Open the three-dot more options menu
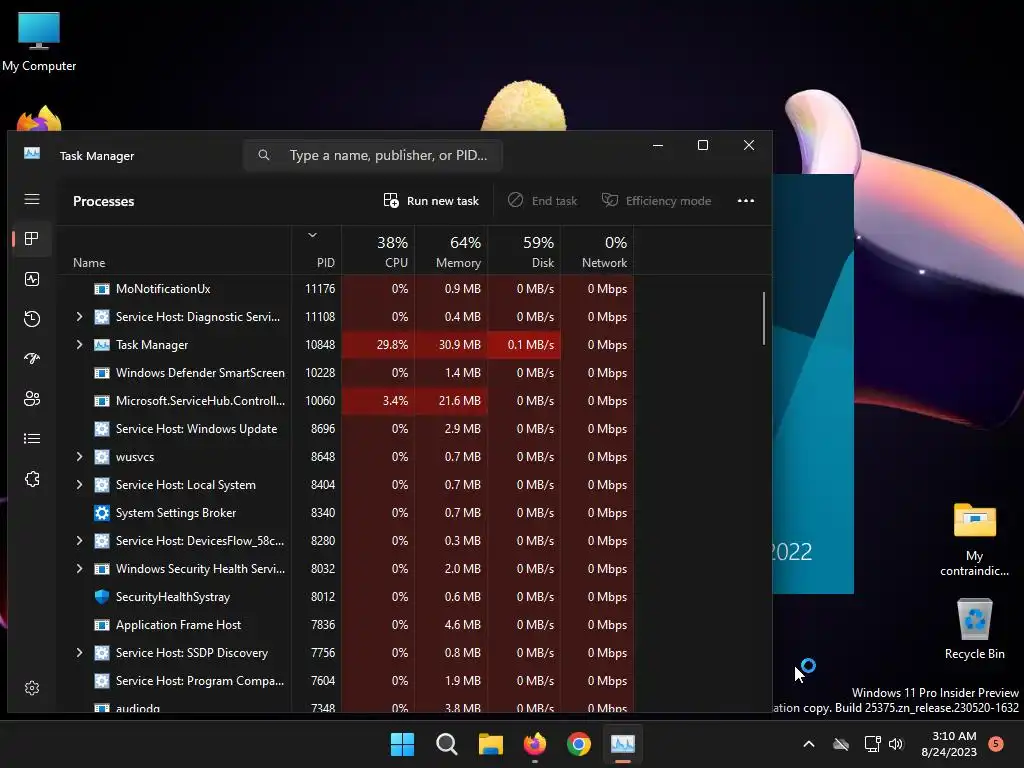The image size is (1024, 768). [746, 200]
